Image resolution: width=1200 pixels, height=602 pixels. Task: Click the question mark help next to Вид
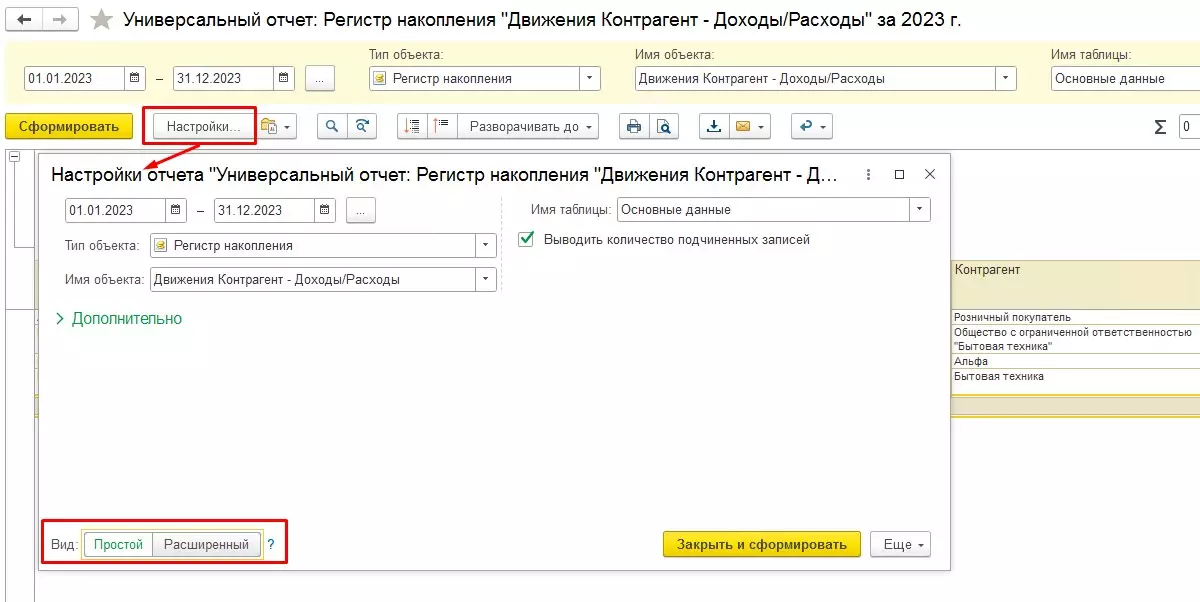tap(270, 545)
